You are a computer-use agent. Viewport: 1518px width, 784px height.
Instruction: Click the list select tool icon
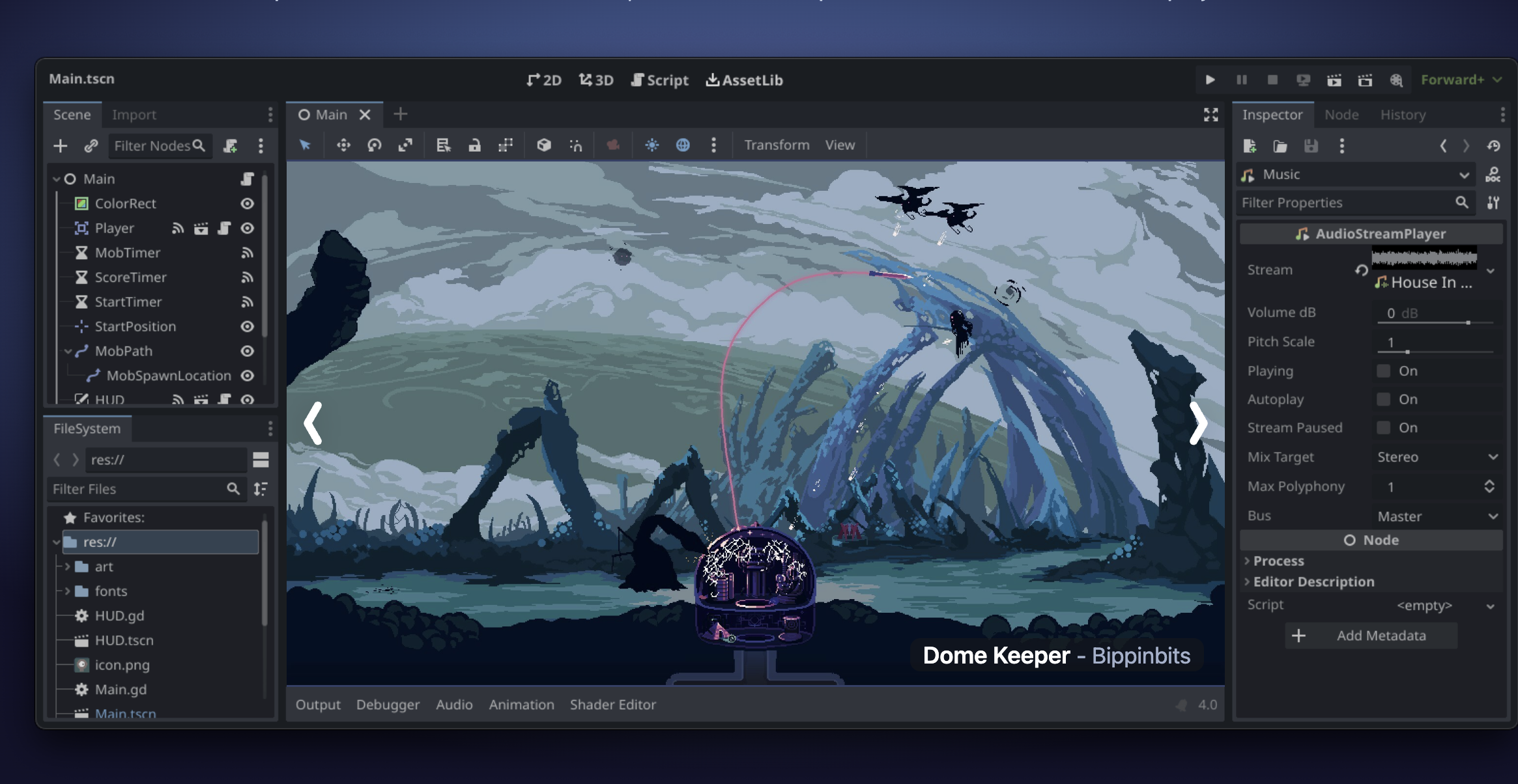(x=443, y=145)
